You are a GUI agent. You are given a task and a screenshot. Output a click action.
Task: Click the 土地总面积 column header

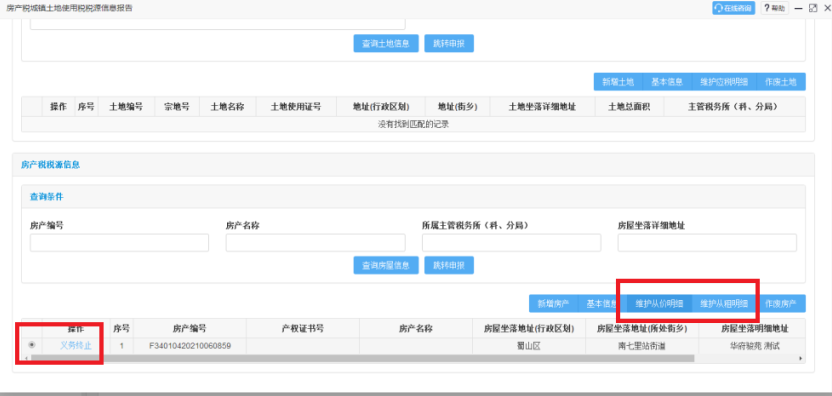tap(629, 106)
